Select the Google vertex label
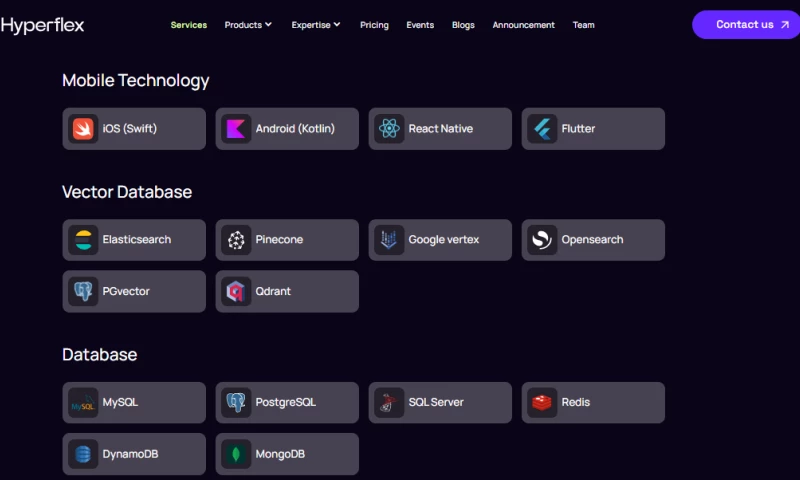 click(x=443, y=240)
